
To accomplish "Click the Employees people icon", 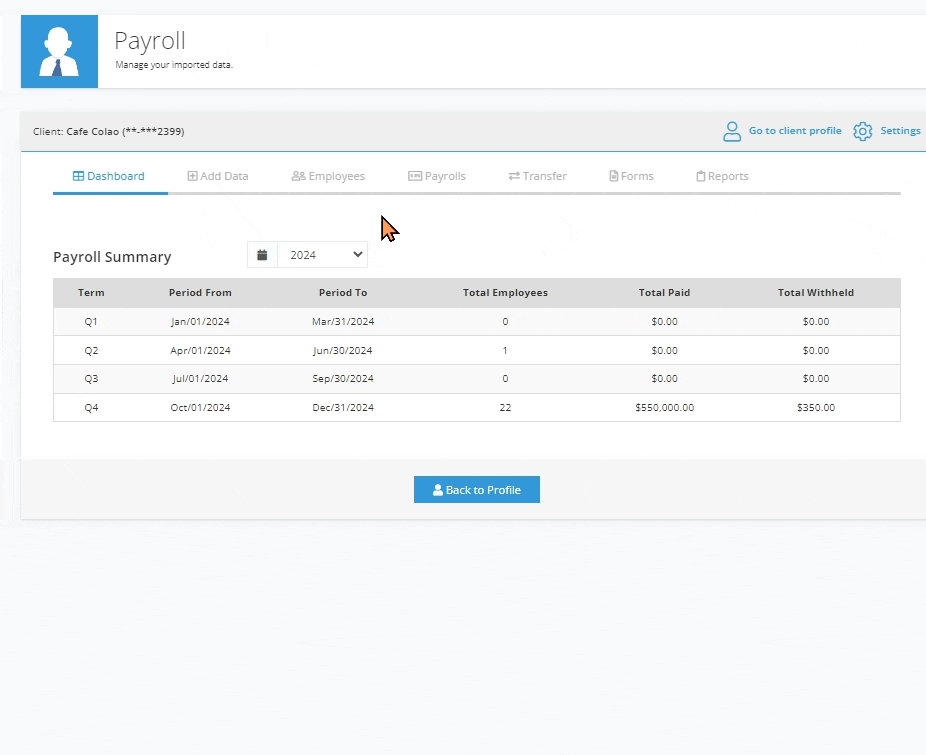I will tap(298, 176).
